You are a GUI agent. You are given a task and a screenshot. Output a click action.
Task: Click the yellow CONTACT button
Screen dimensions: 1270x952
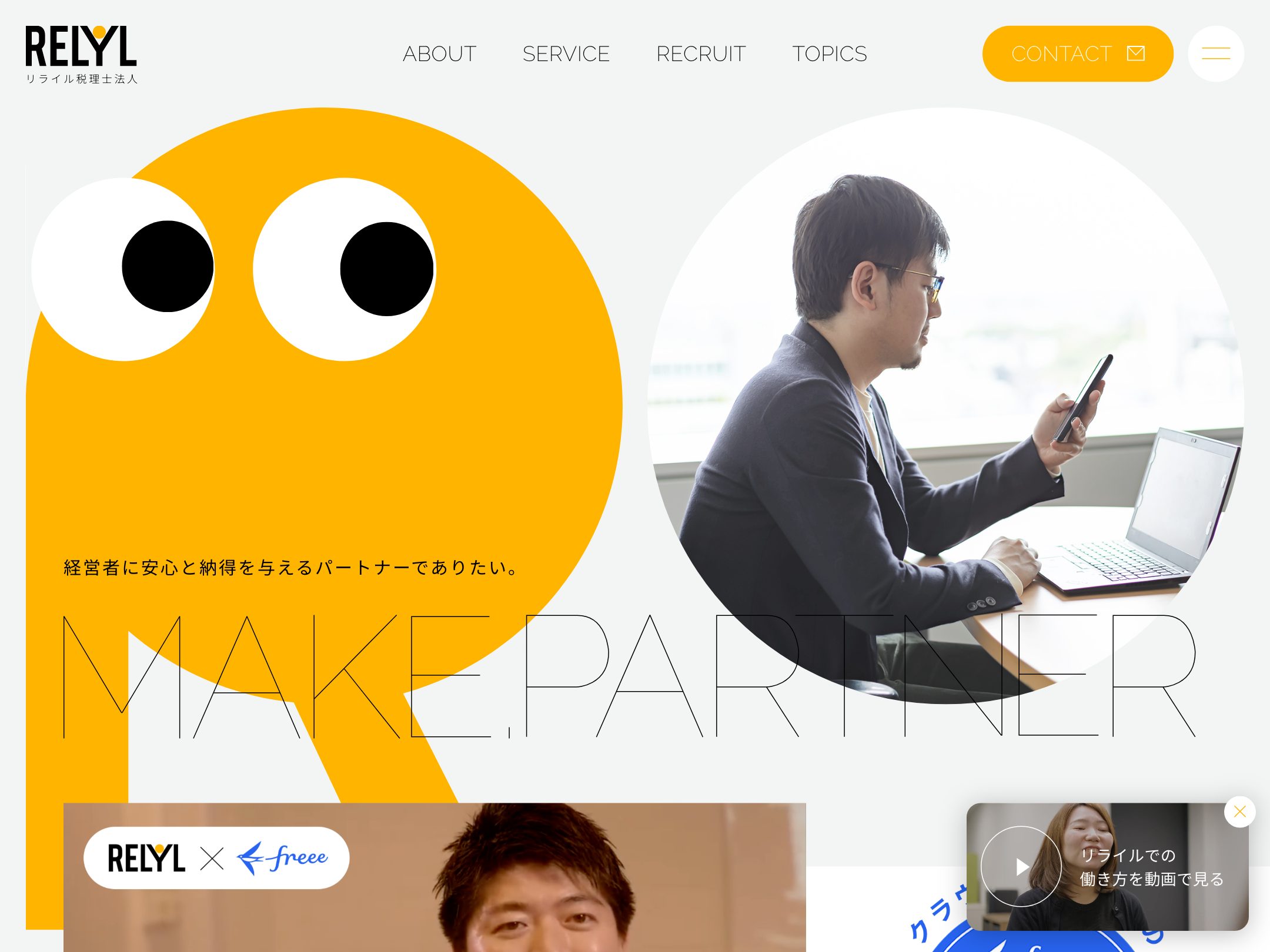pos(1077,53)
